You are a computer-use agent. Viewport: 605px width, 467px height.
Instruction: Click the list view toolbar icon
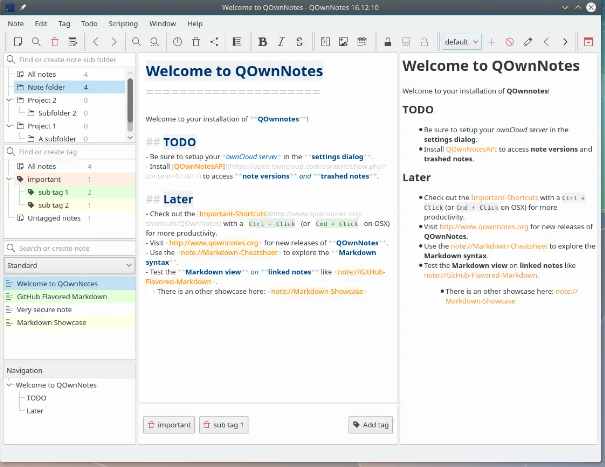[x=237, y=42]
